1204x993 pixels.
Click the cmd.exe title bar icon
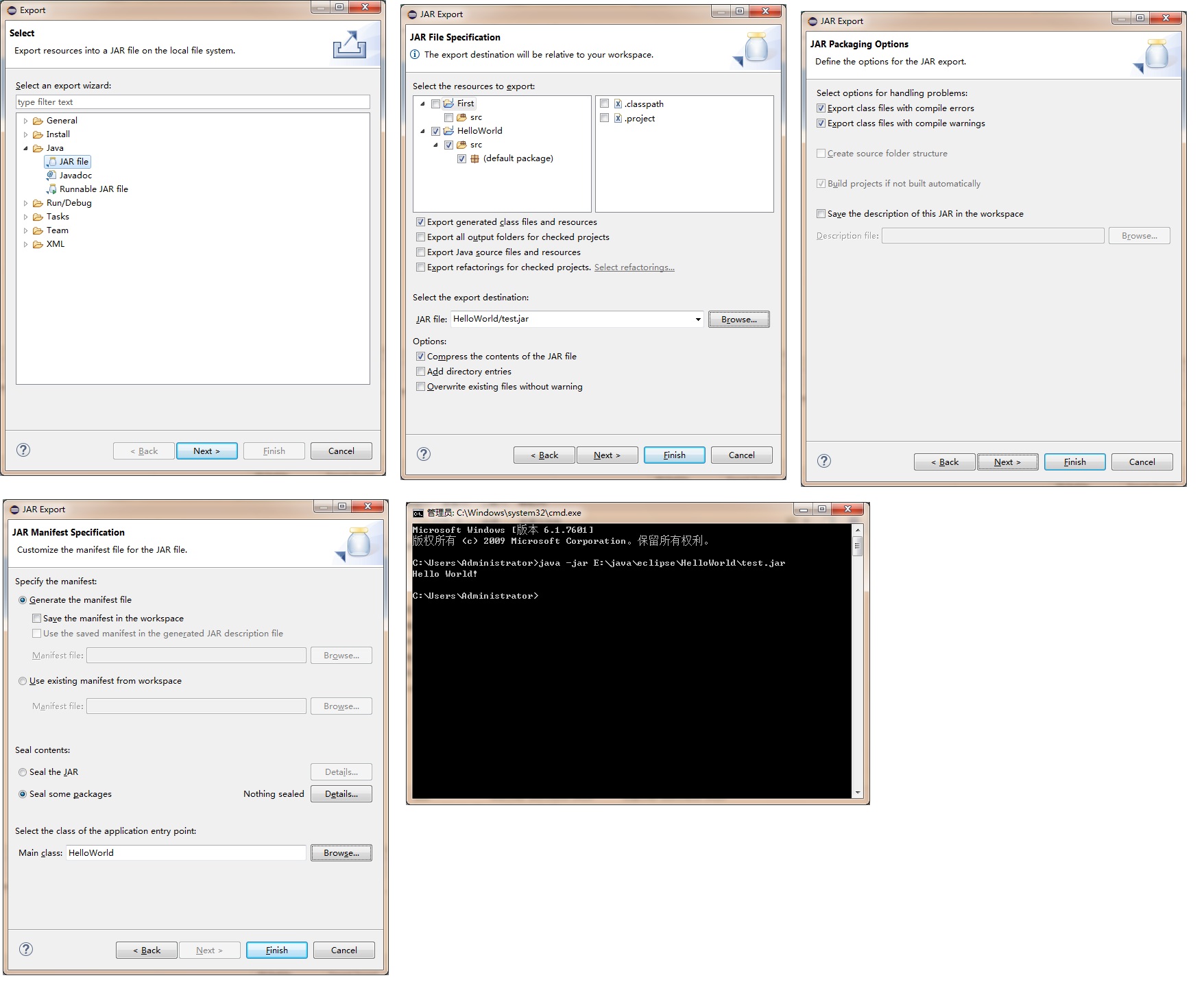point(418,513)
